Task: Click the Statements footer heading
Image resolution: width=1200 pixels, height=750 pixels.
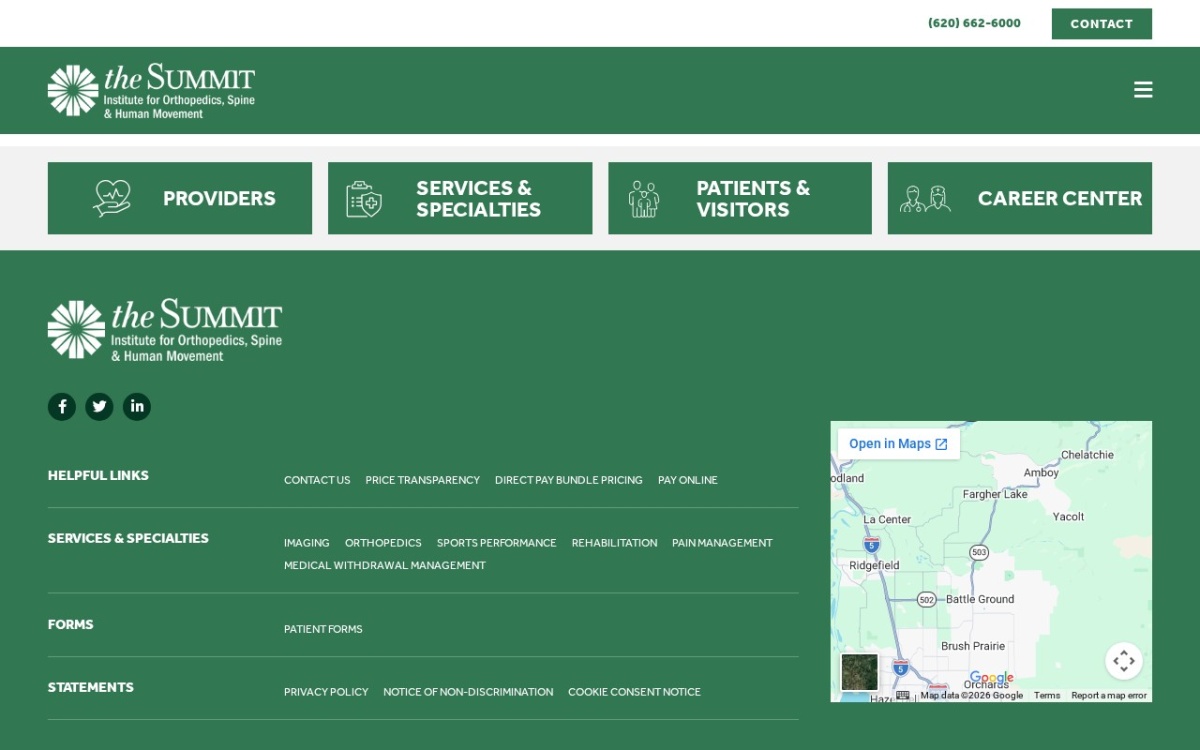Action: click(x=91, y=687)
